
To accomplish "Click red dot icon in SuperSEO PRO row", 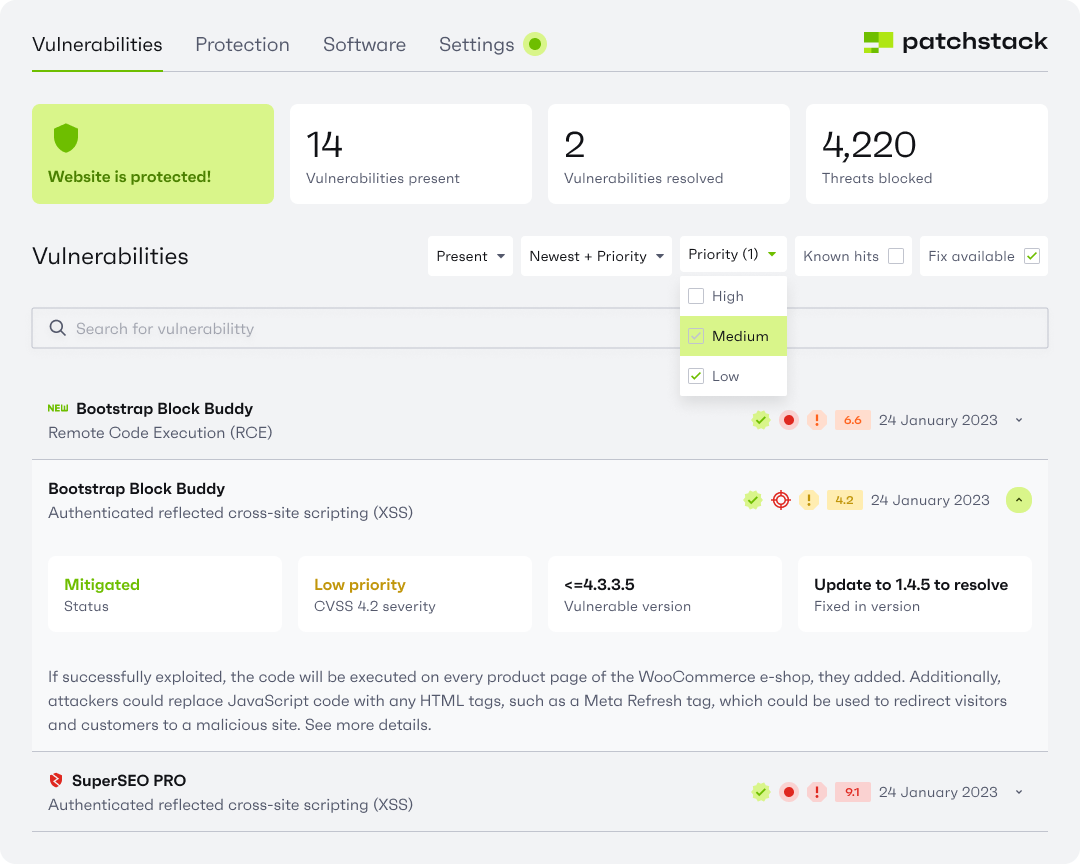I will point(789,792).
